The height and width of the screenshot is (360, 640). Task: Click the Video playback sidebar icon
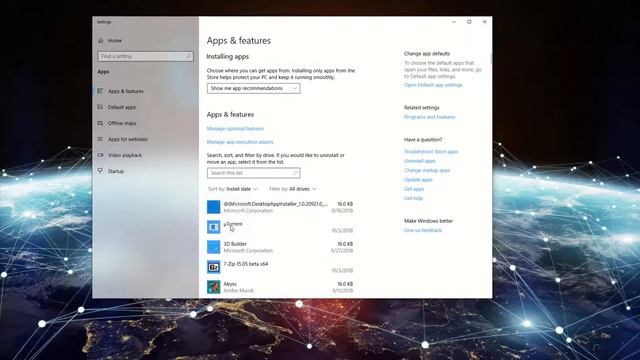[x=100, y=155]
